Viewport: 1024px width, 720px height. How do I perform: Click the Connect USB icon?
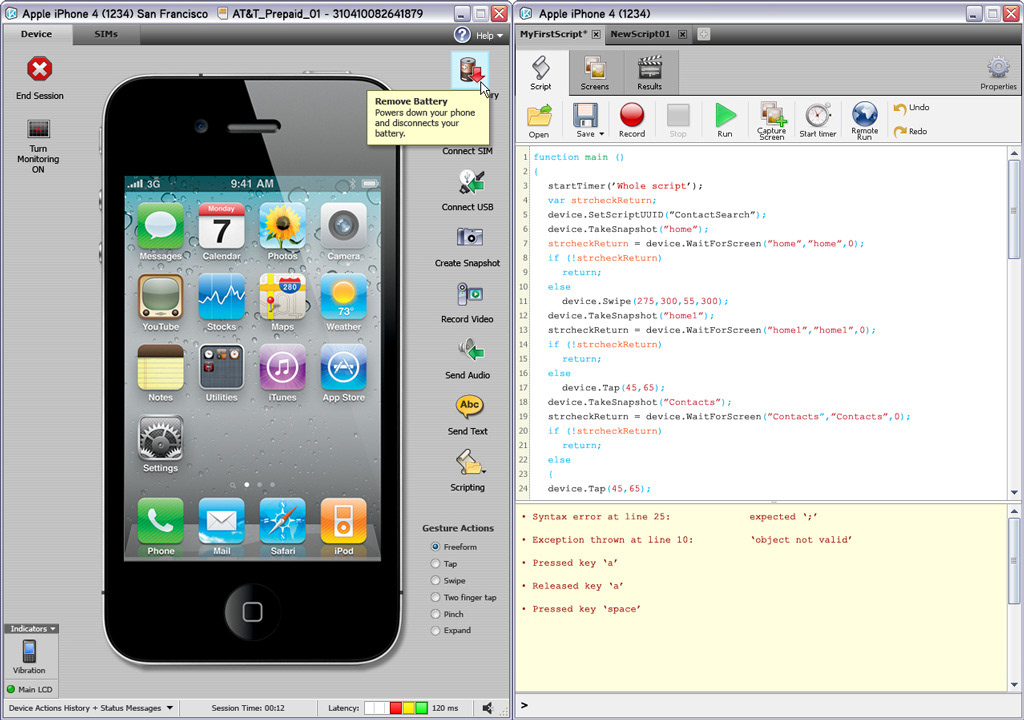pos(470,182)
